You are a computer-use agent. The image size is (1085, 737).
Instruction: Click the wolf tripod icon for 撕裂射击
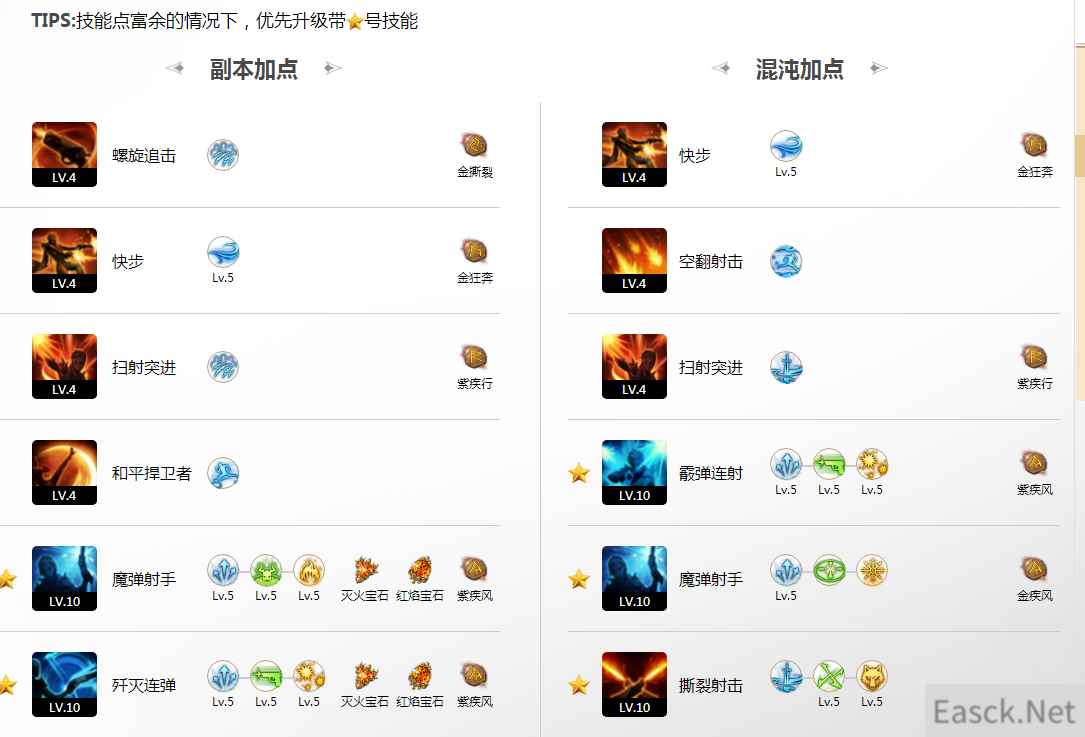[x=872, y=676]
